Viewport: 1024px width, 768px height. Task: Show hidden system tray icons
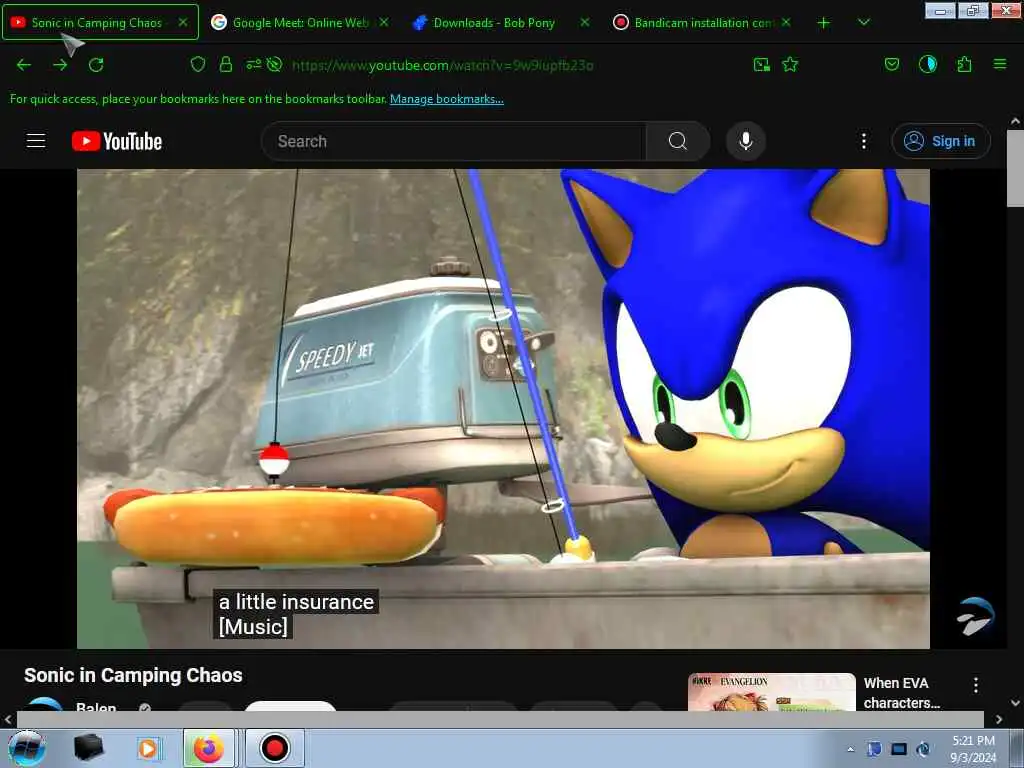pyautogui.click(x=850, y=749)
